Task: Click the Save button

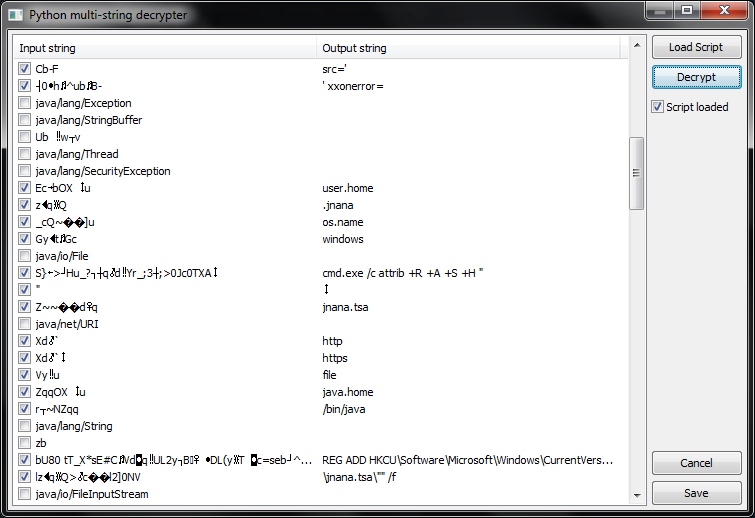Action: point(696,493)
